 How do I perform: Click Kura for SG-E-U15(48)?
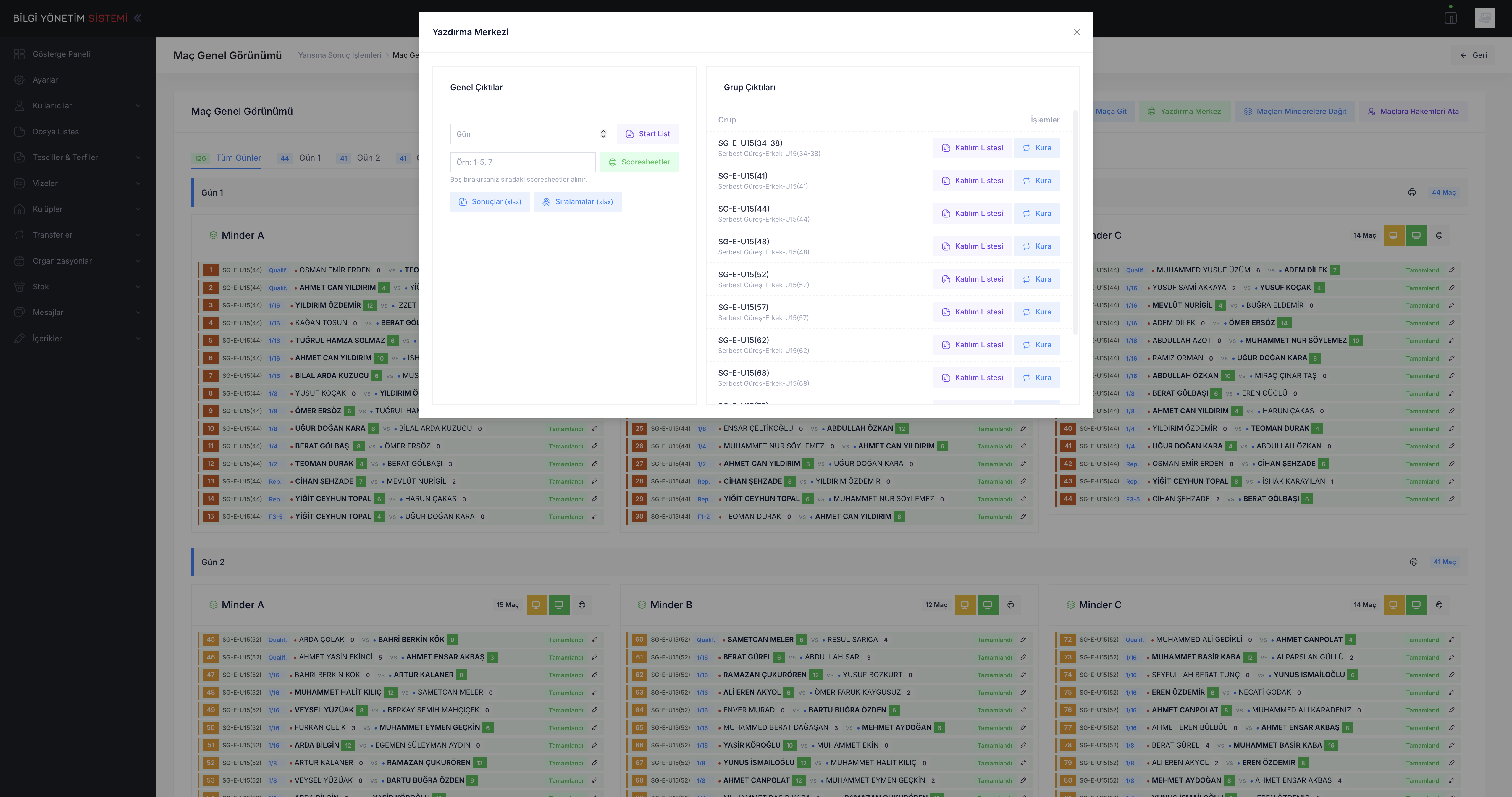pos(1037,246)
